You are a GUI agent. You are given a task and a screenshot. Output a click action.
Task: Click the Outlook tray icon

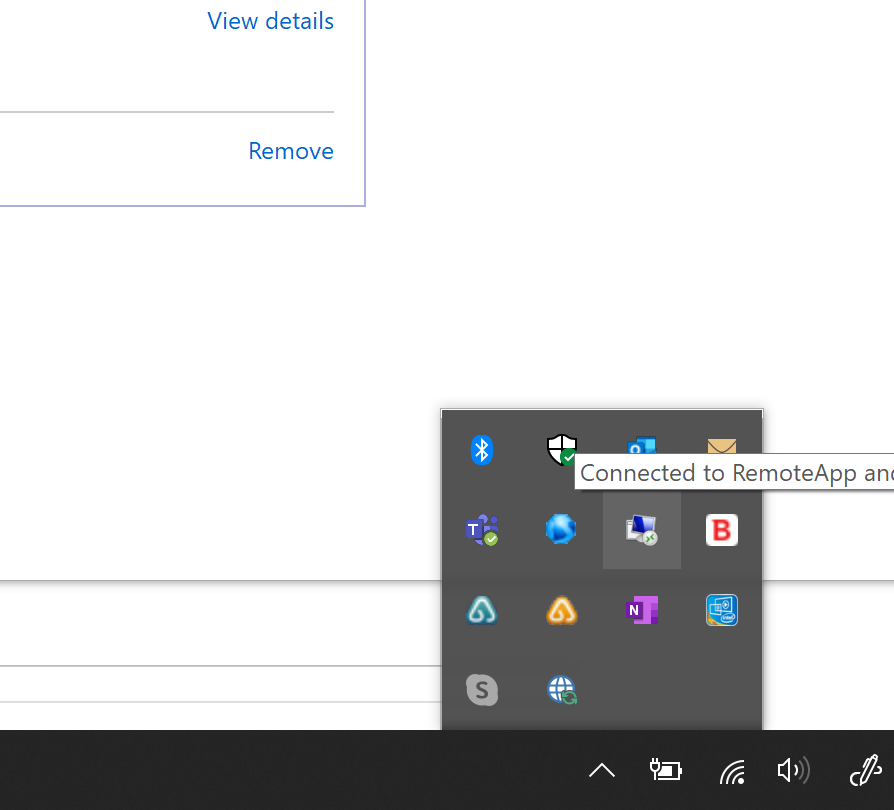(x=641, y=445)
